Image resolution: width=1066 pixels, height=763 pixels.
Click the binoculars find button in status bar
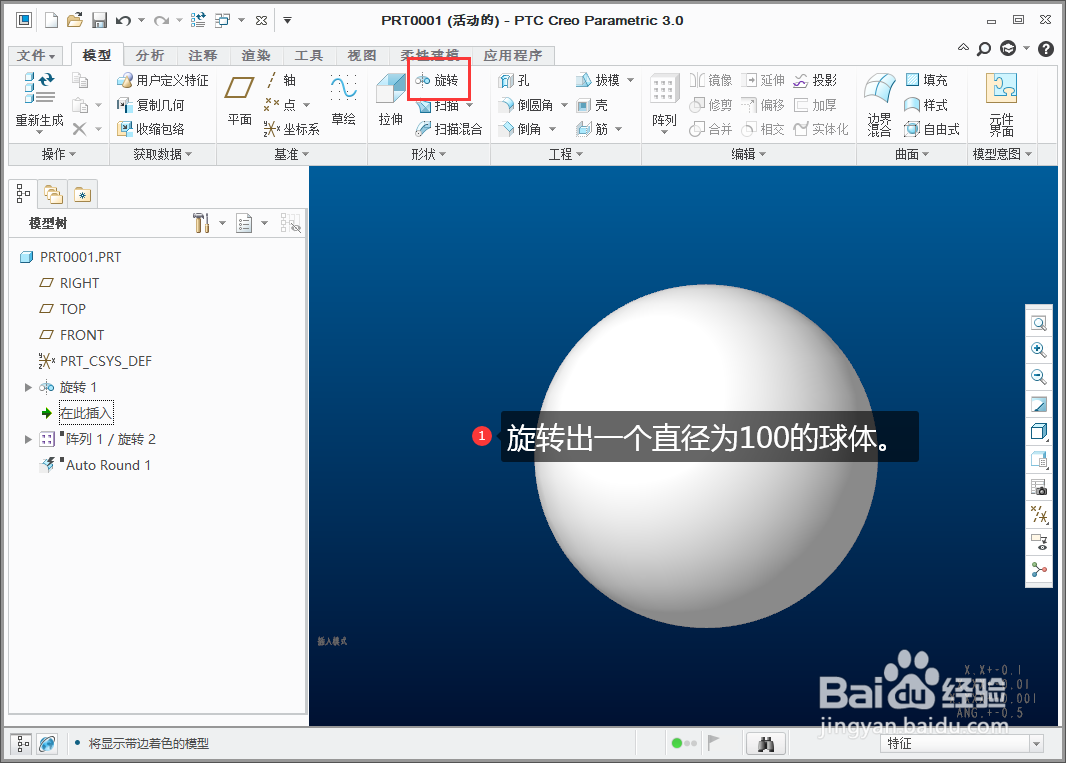tap(766, 744)
